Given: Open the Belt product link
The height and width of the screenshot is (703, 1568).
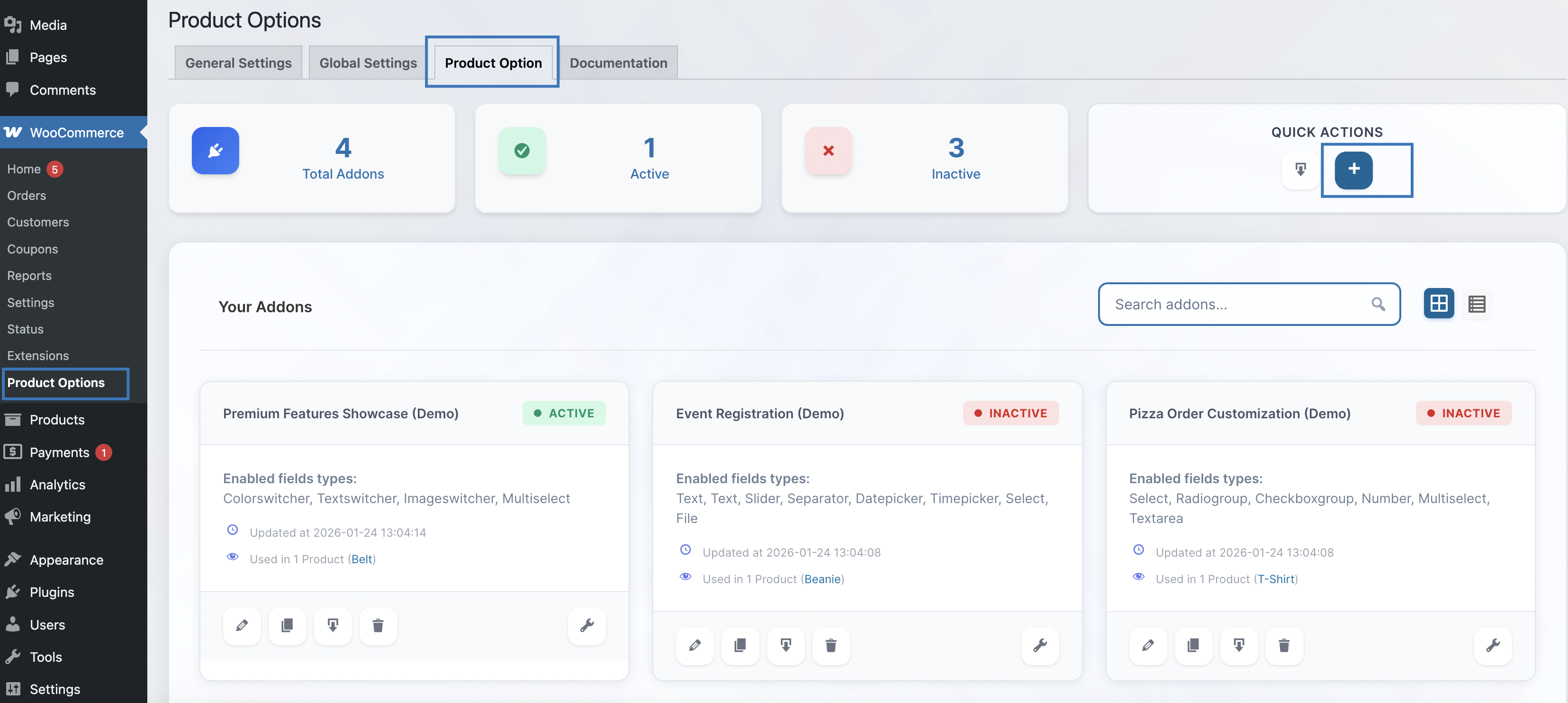Looking at the screenshot, I should [x=361, y=559].
